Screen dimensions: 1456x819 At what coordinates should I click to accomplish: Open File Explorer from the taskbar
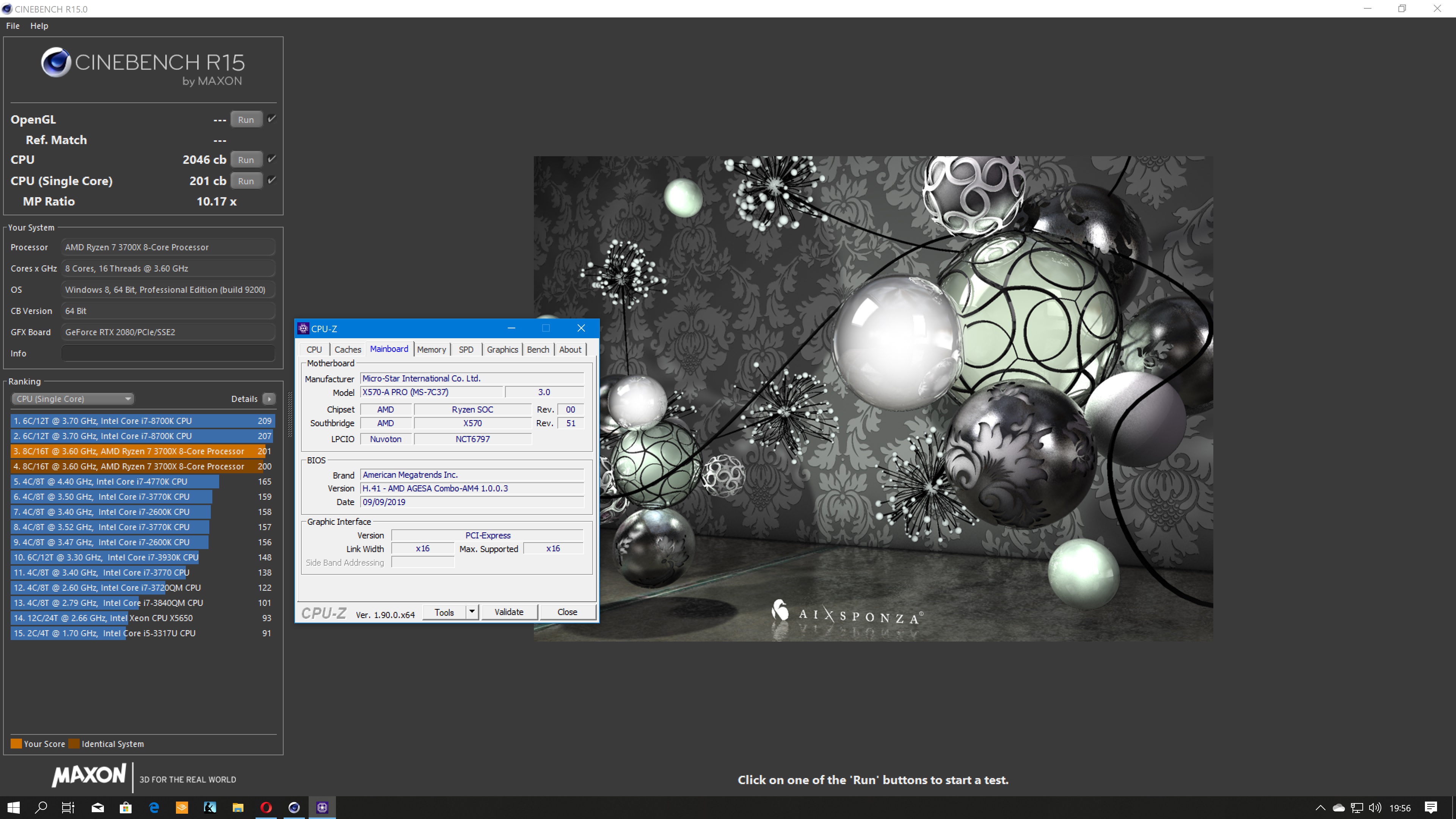tap(237, 808)
